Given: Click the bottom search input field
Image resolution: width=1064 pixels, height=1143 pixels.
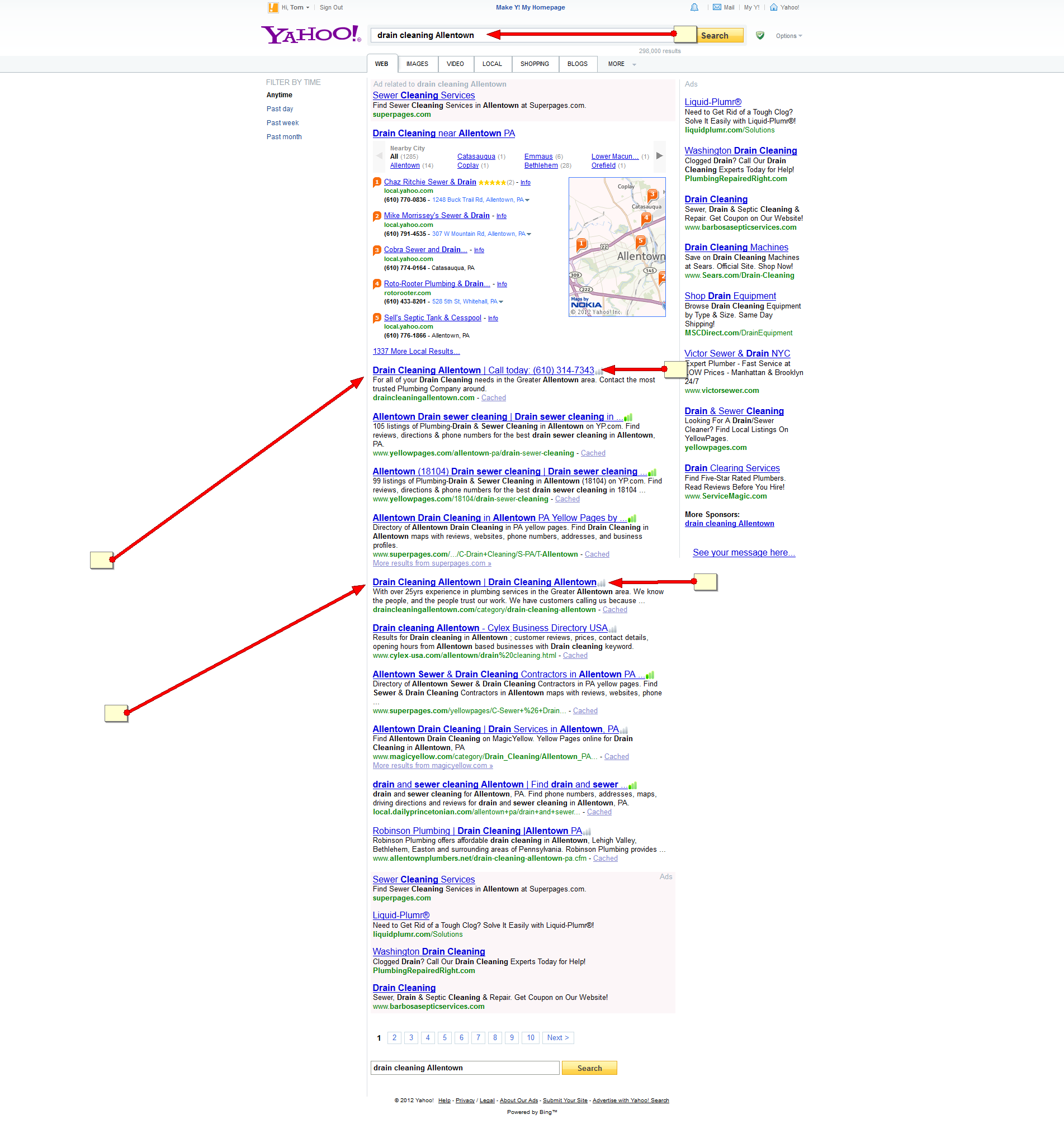Looking at the screenshot, I should (465, 1068).
